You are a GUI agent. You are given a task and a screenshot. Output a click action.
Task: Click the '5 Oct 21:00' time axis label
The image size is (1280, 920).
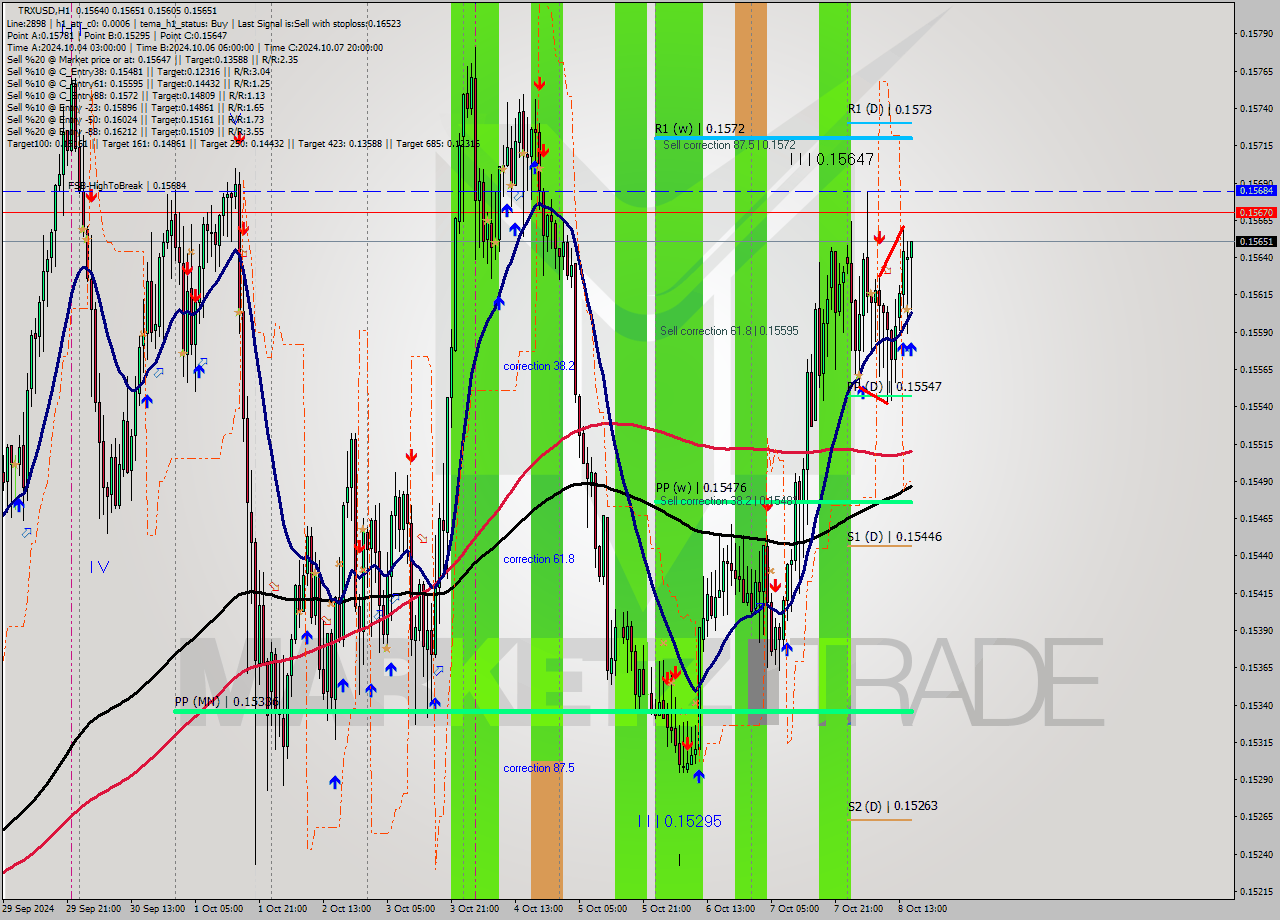coord(667,909)
